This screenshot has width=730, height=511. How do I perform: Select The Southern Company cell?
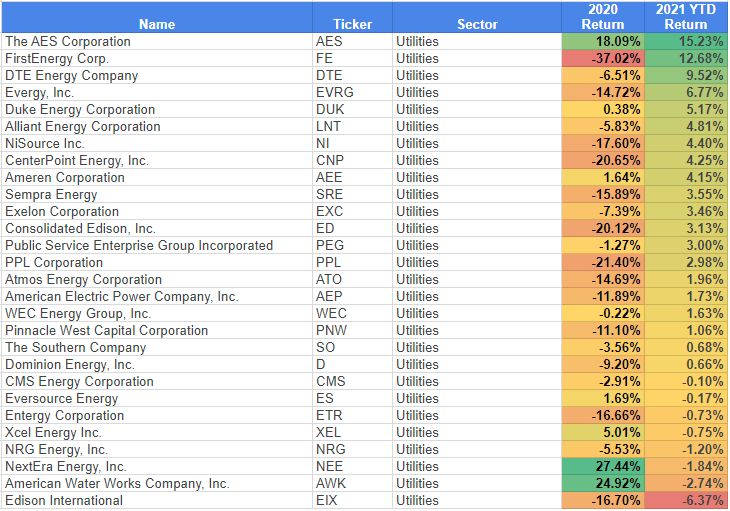click(x=157, y=348)
